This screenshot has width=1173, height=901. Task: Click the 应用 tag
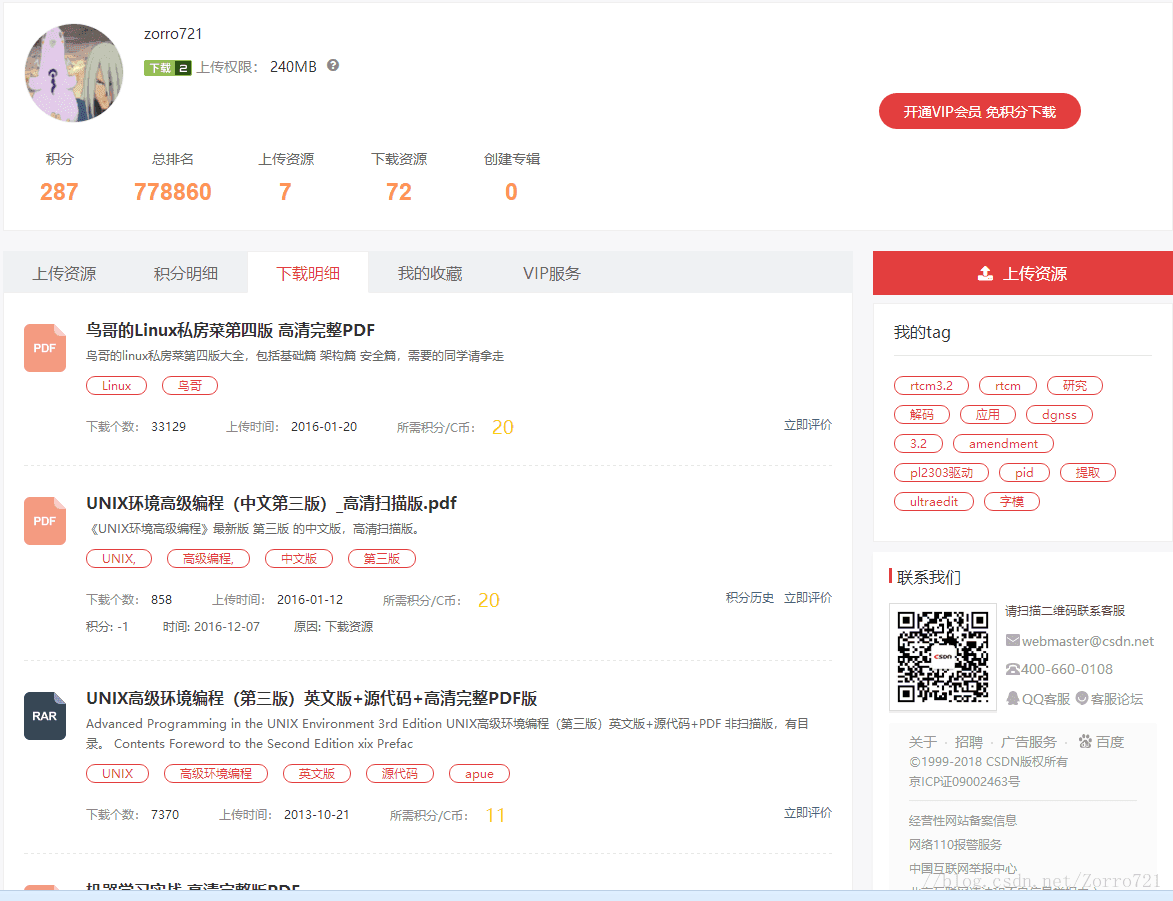click(987, 415)
